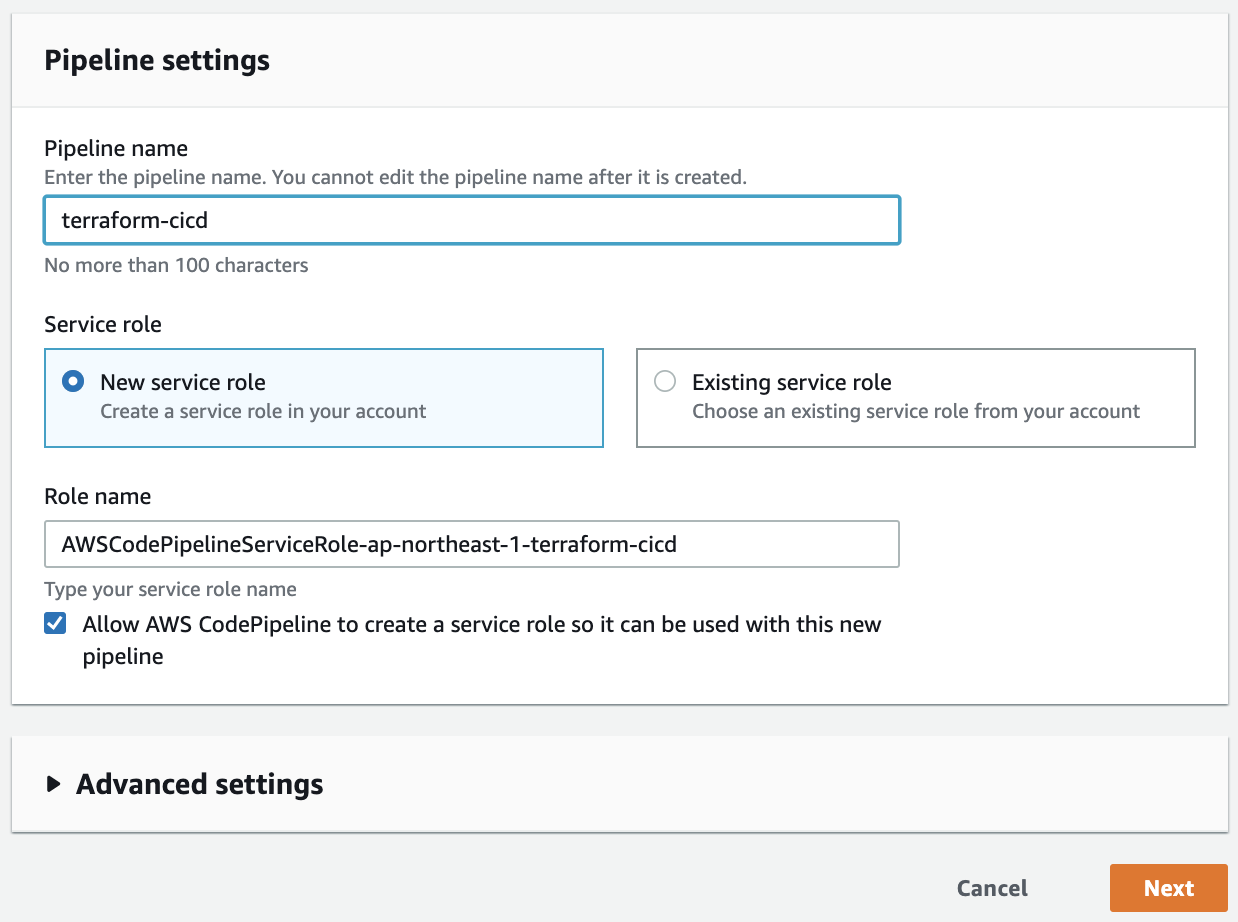1238x922 pixels.
Task: Click "Create a service role in your account" text
Action: [263, 411]
